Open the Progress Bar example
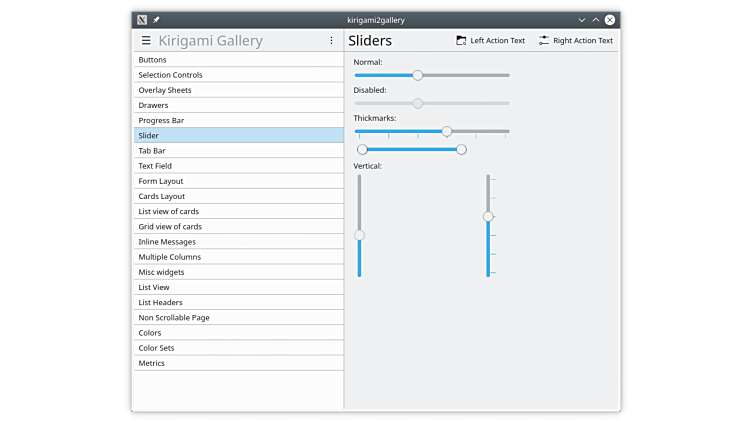The height and width of the screenshot is (423, 752). (161, 120)
